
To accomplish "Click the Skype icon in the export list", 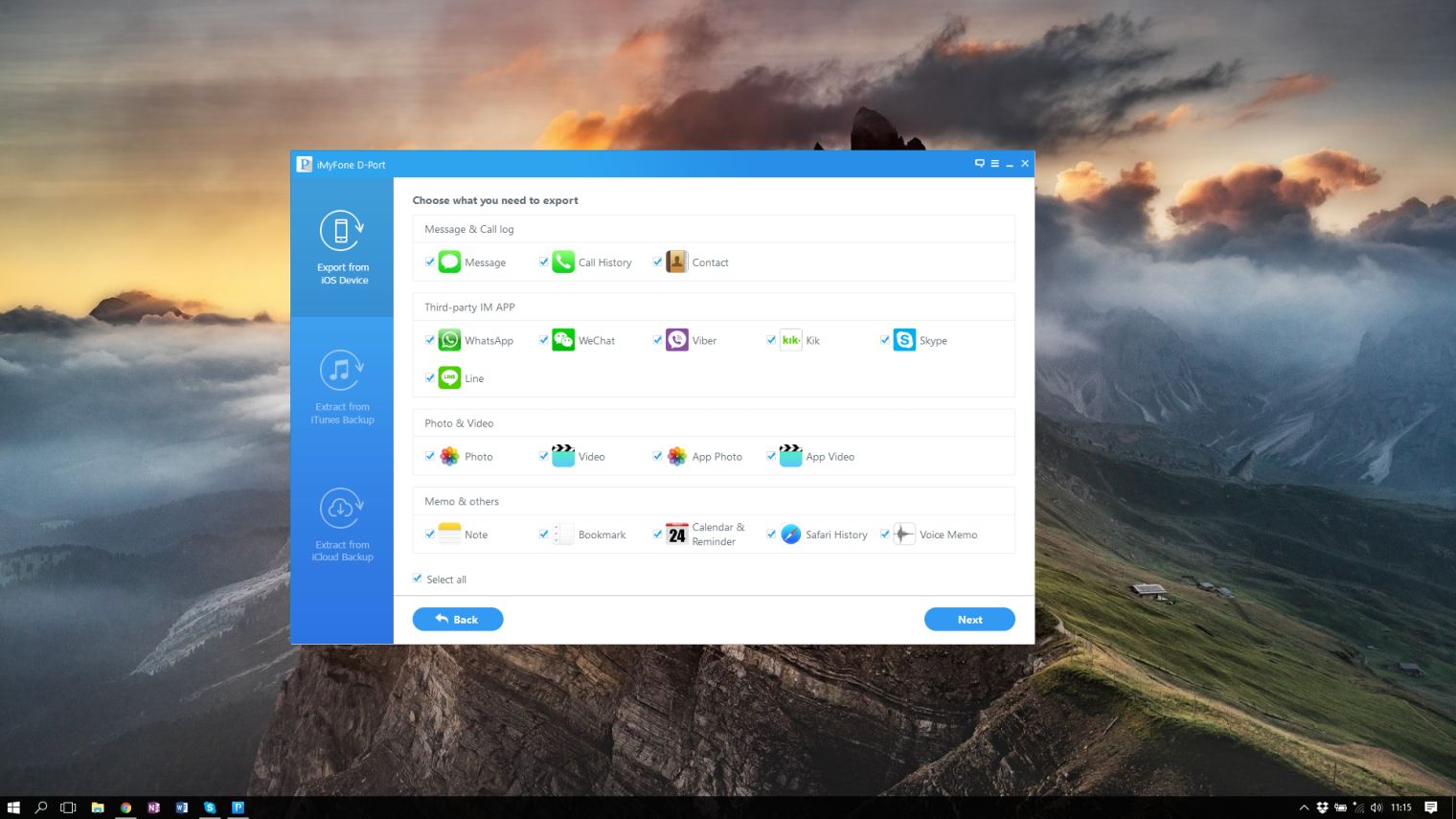I will click(904, 340).
